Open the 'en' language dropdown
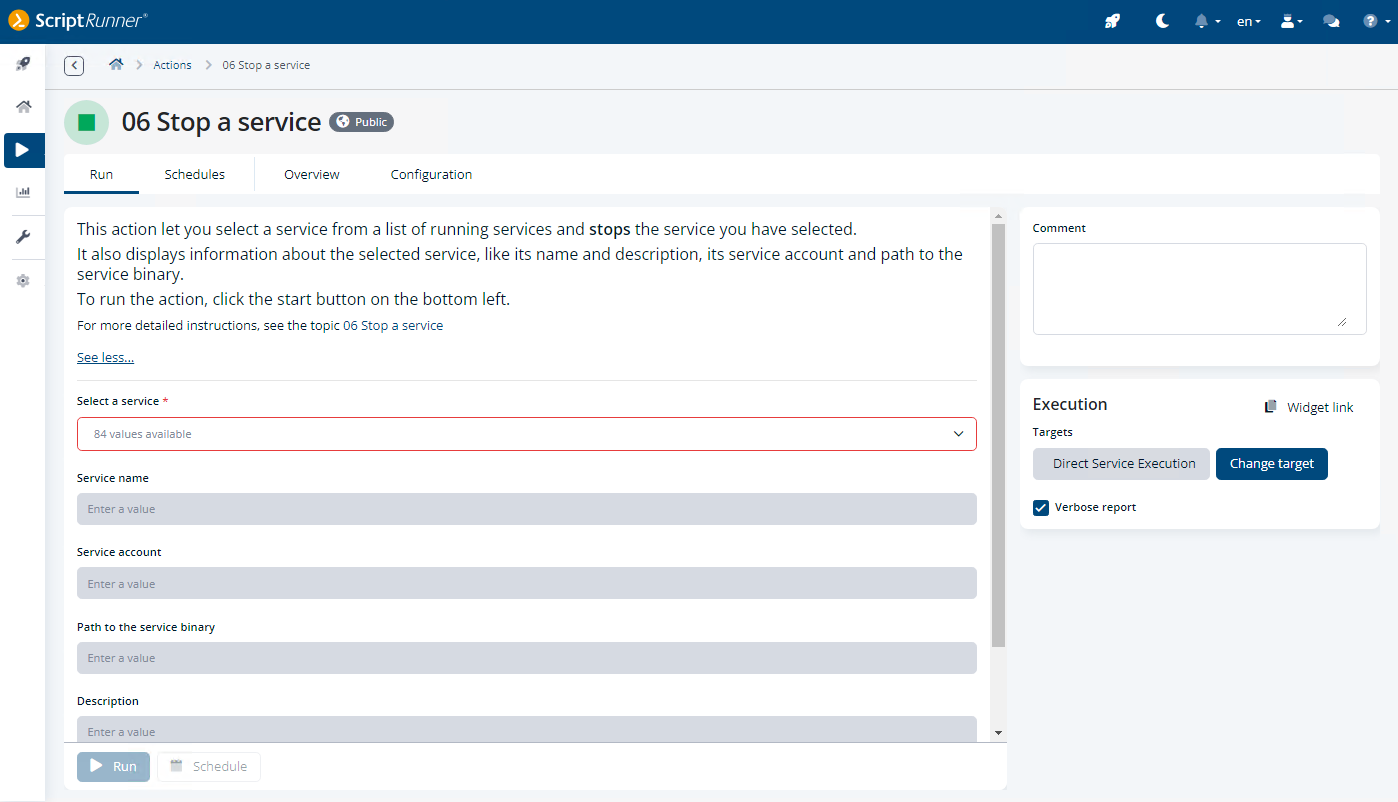 [1249, 21]
